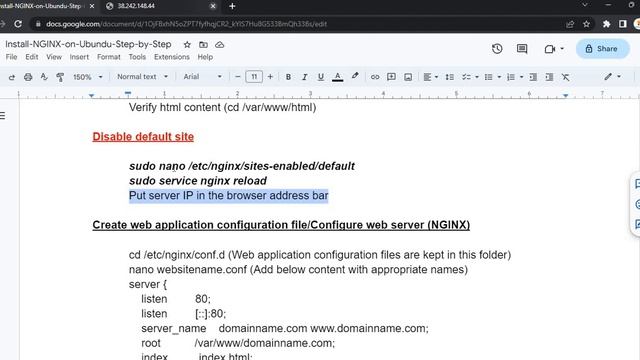Open the comment history

tap(522, 49)
